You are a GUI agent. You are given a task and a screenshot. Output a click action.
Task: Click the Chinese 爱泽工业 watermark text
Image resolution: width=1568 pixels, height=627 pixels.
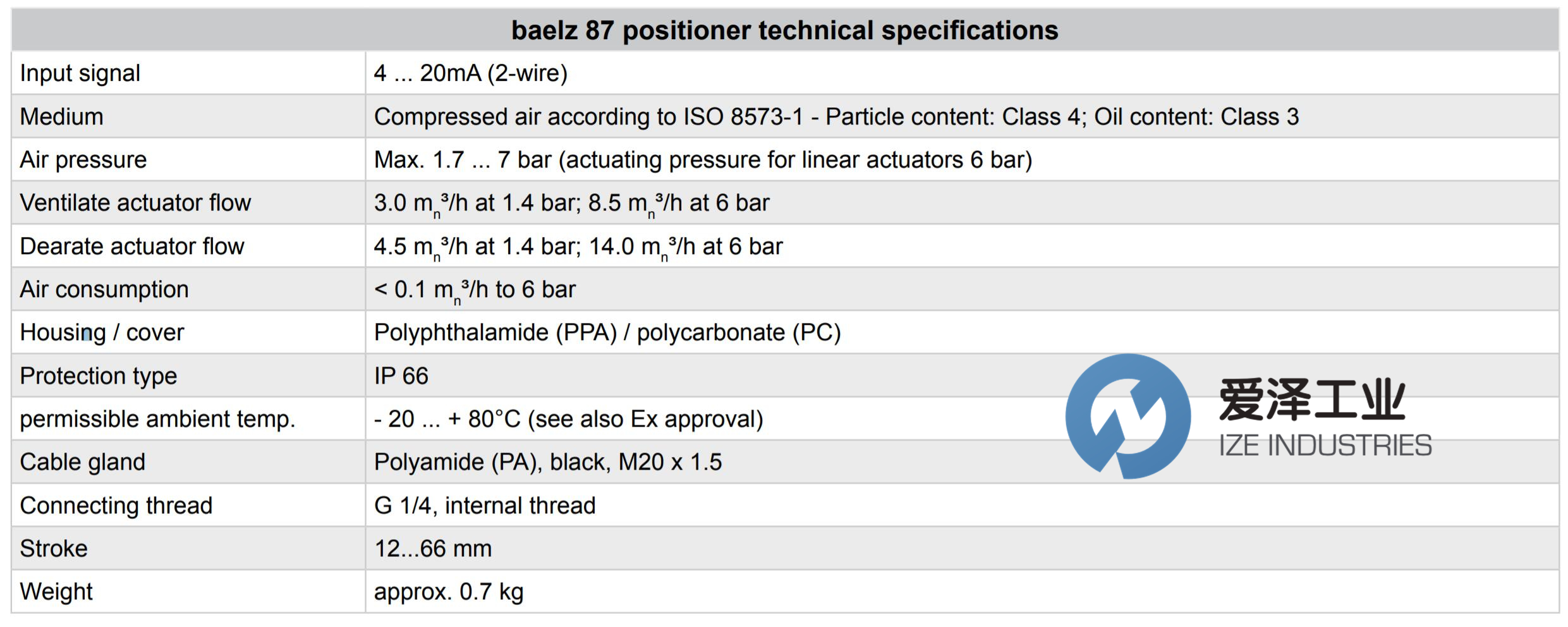pyautogui.click(x=1312, y=399)
